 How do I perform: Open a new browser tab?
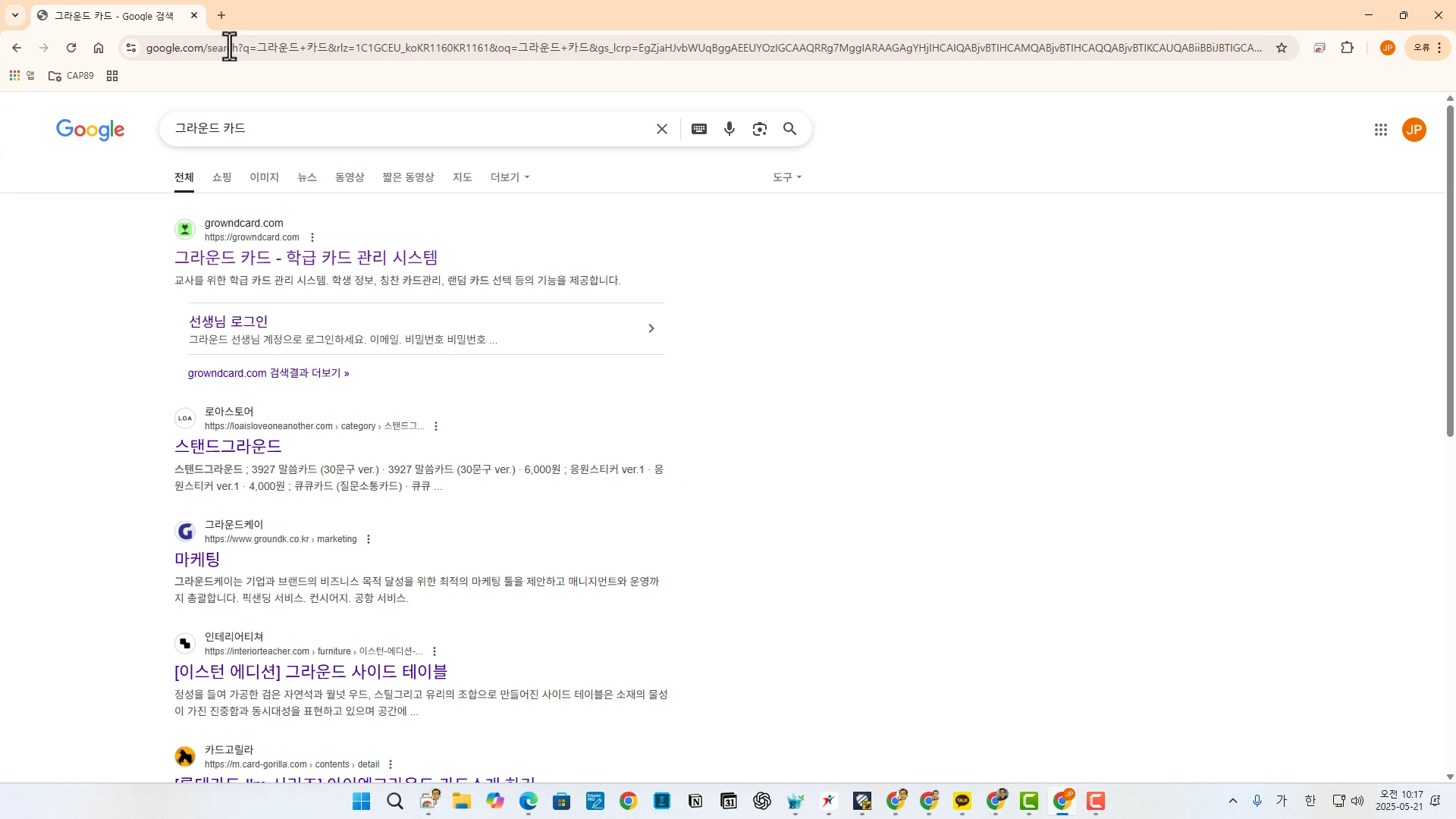221,15
